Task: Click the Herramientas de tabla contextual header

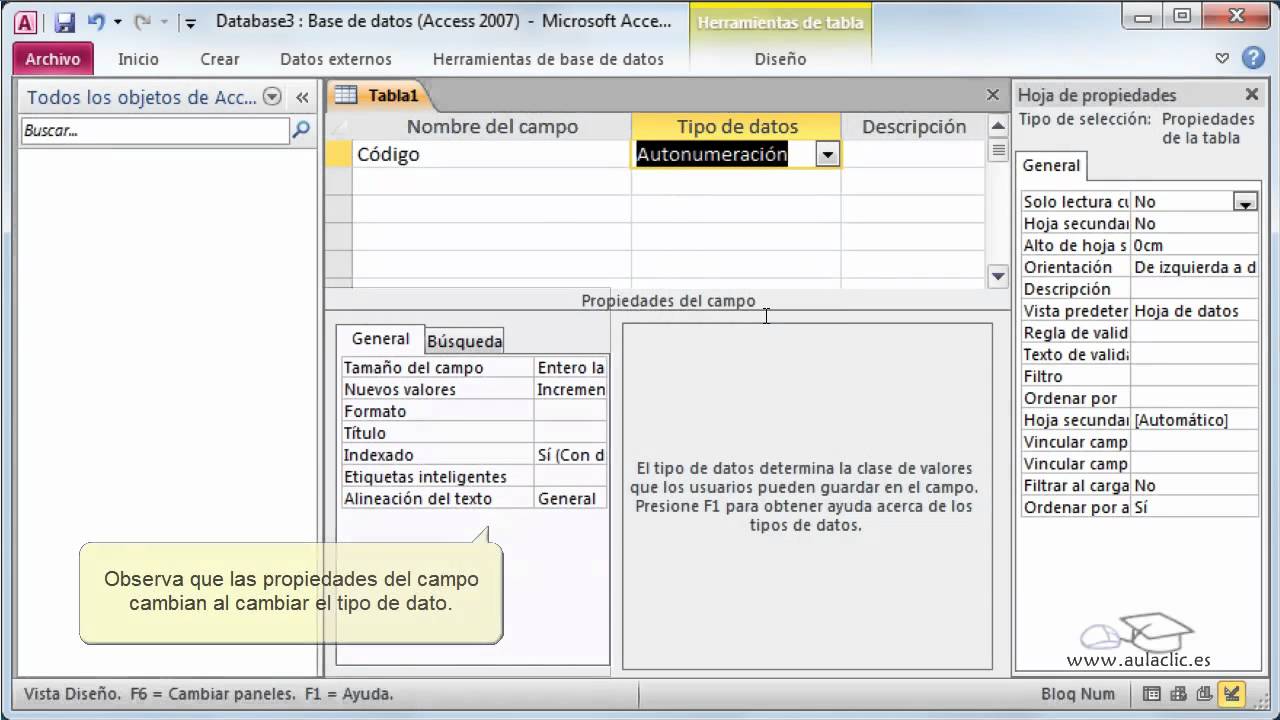Action: pos(780,22)
